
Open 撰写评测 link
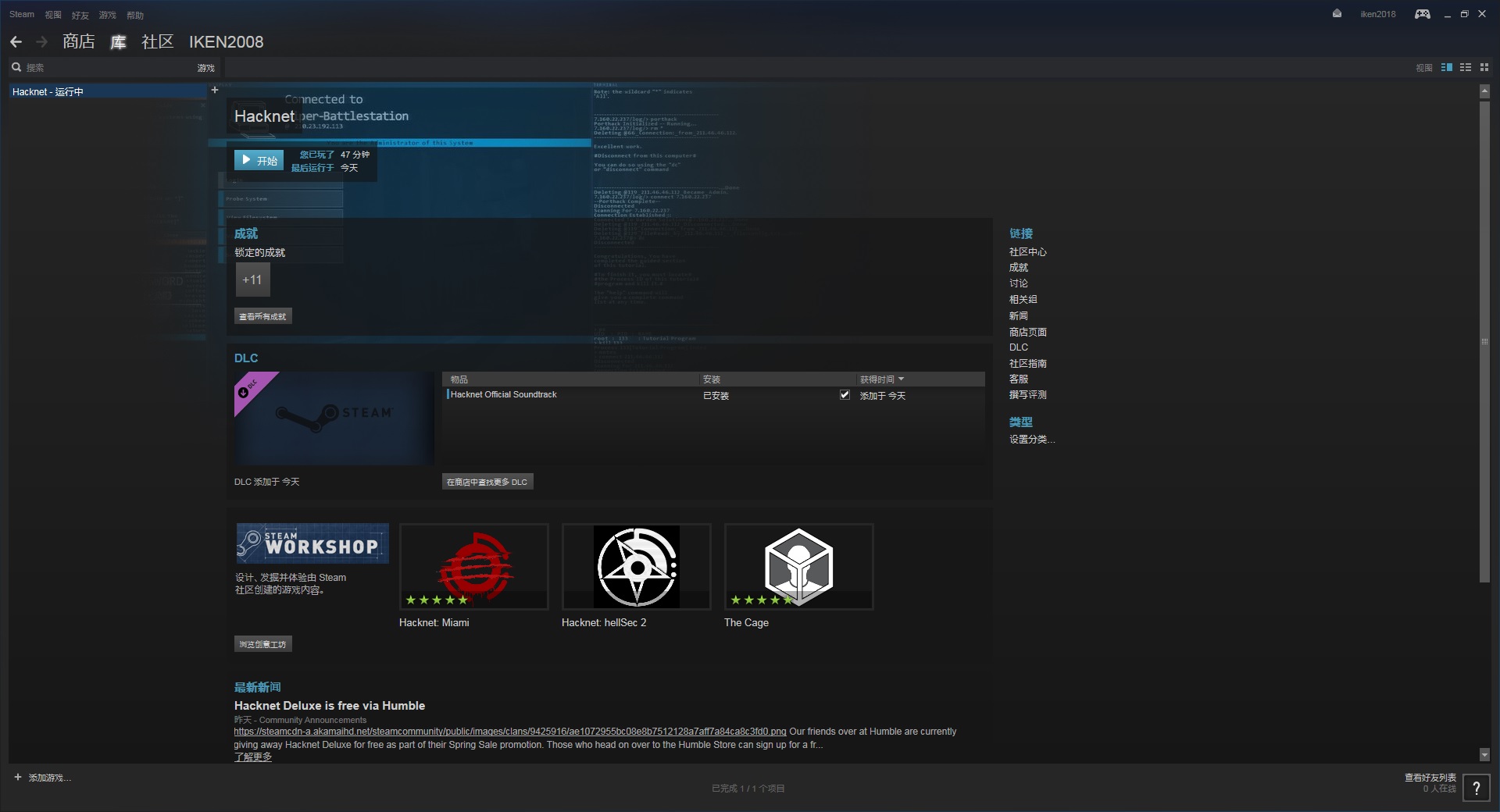(x=1027, y=394)
